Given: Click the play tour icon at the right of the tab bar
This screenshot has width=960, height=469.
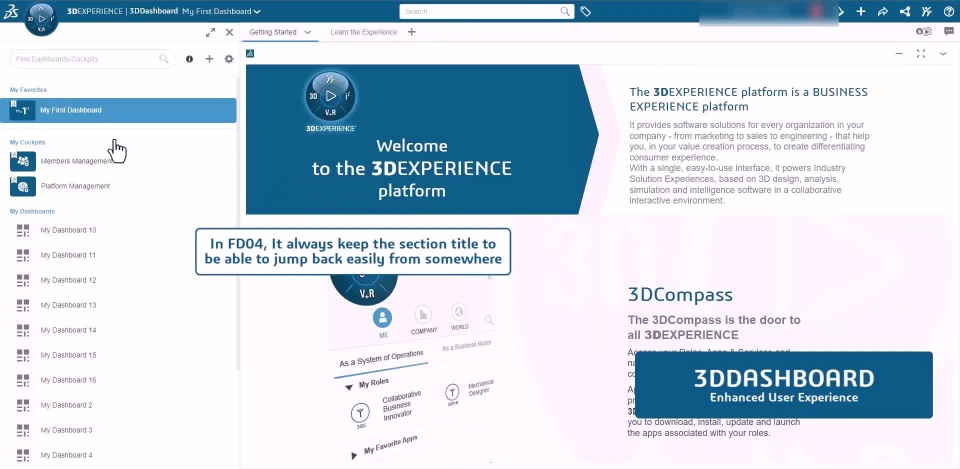Looking at the screenshot, I should [923, 32].
